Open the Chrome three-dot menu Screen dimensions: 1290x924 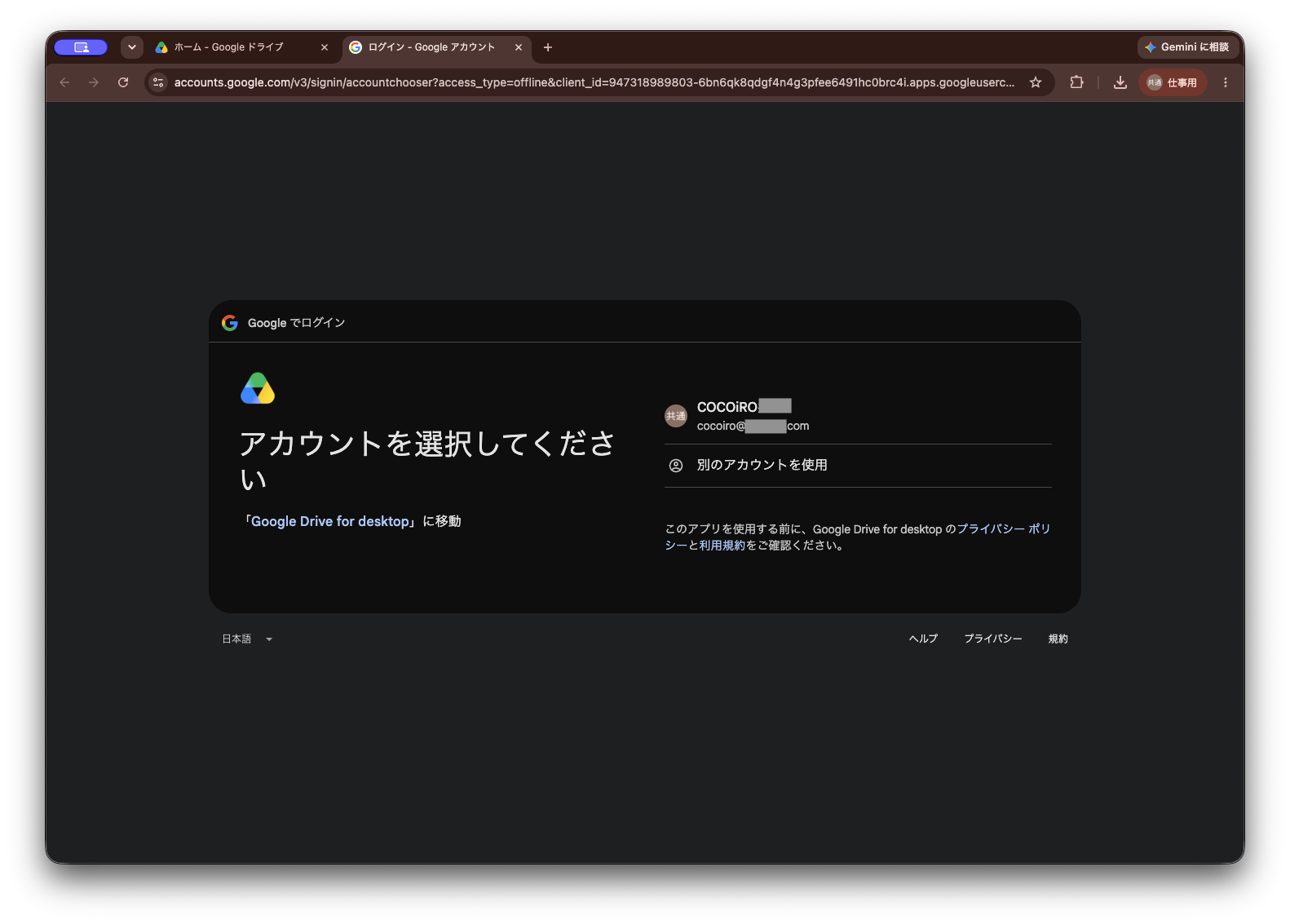pyautogui.click(x=1226, y=82)
